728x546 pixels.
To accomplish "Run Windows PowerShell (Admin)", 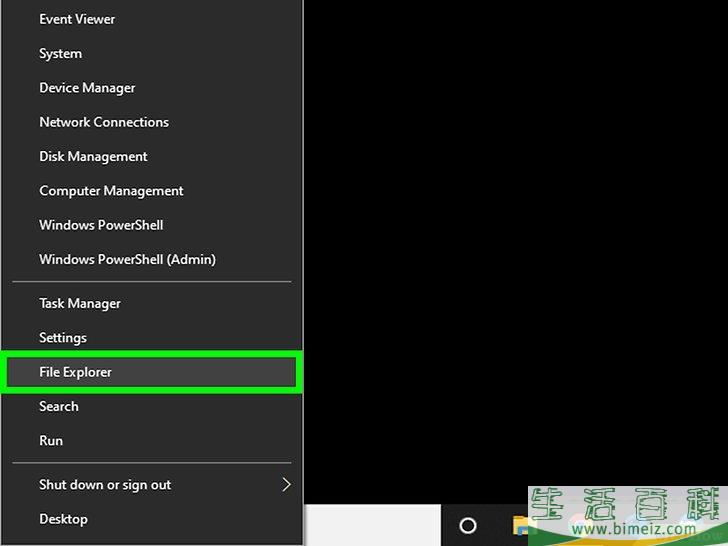I will [127, 260].
